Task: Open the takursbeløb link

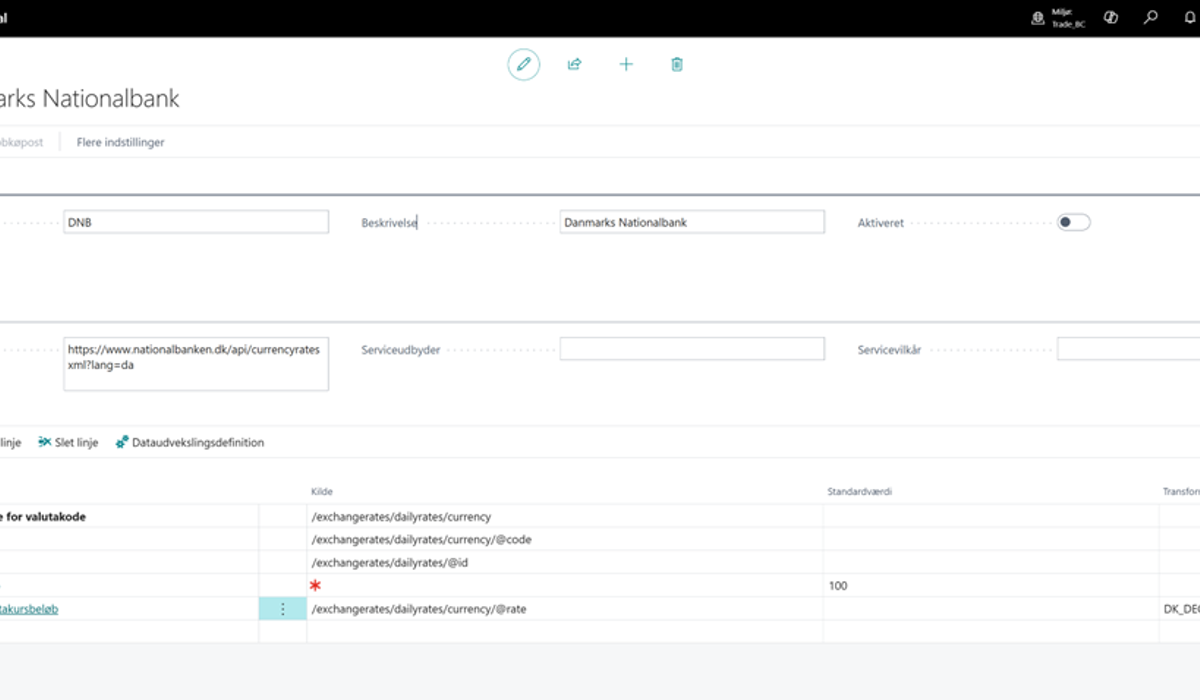Action: (x=29, y=609)
